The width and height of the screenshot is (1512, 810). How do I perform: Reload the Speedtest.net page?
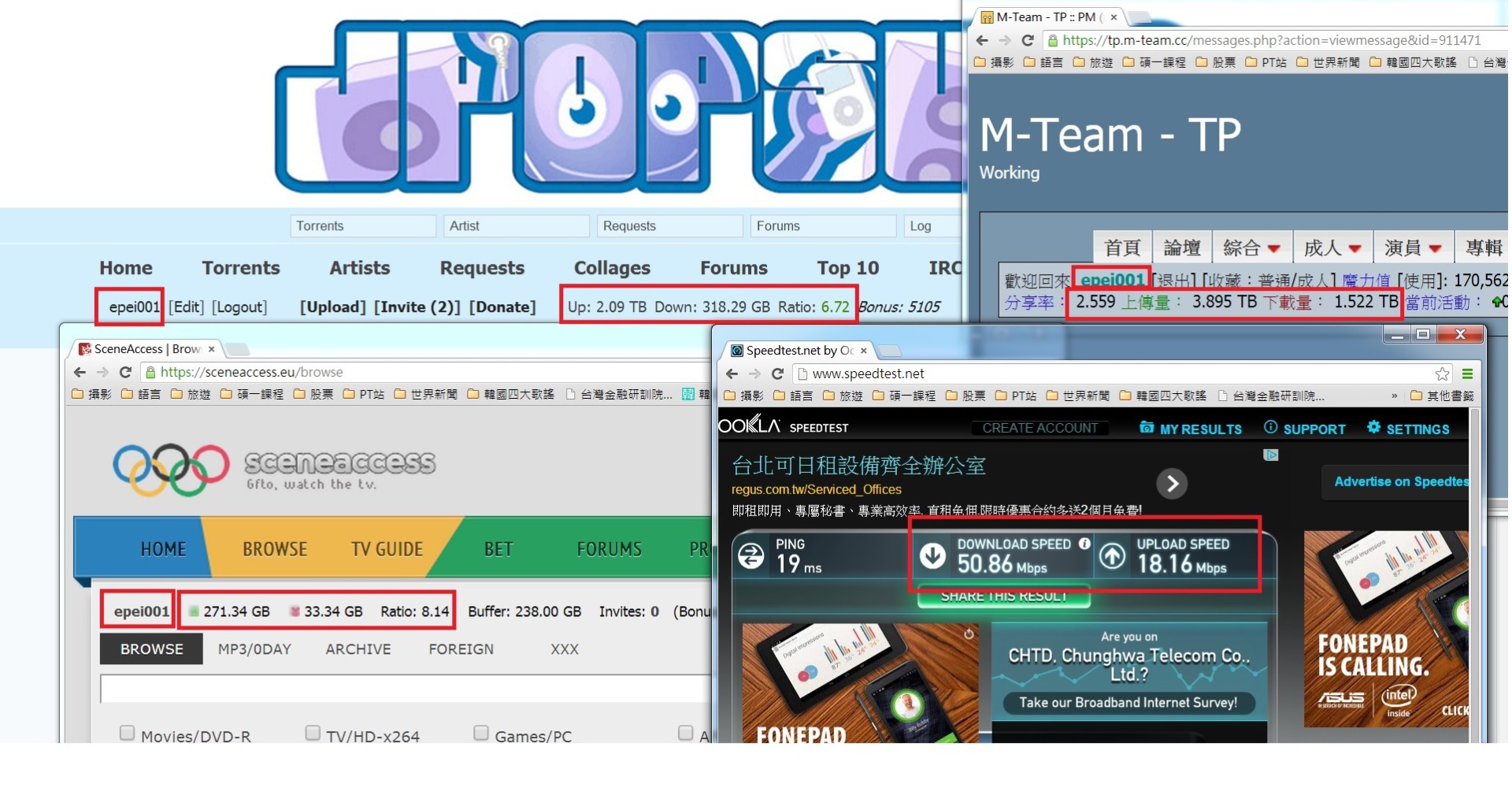pyautogui.click(x=777, y=373)
